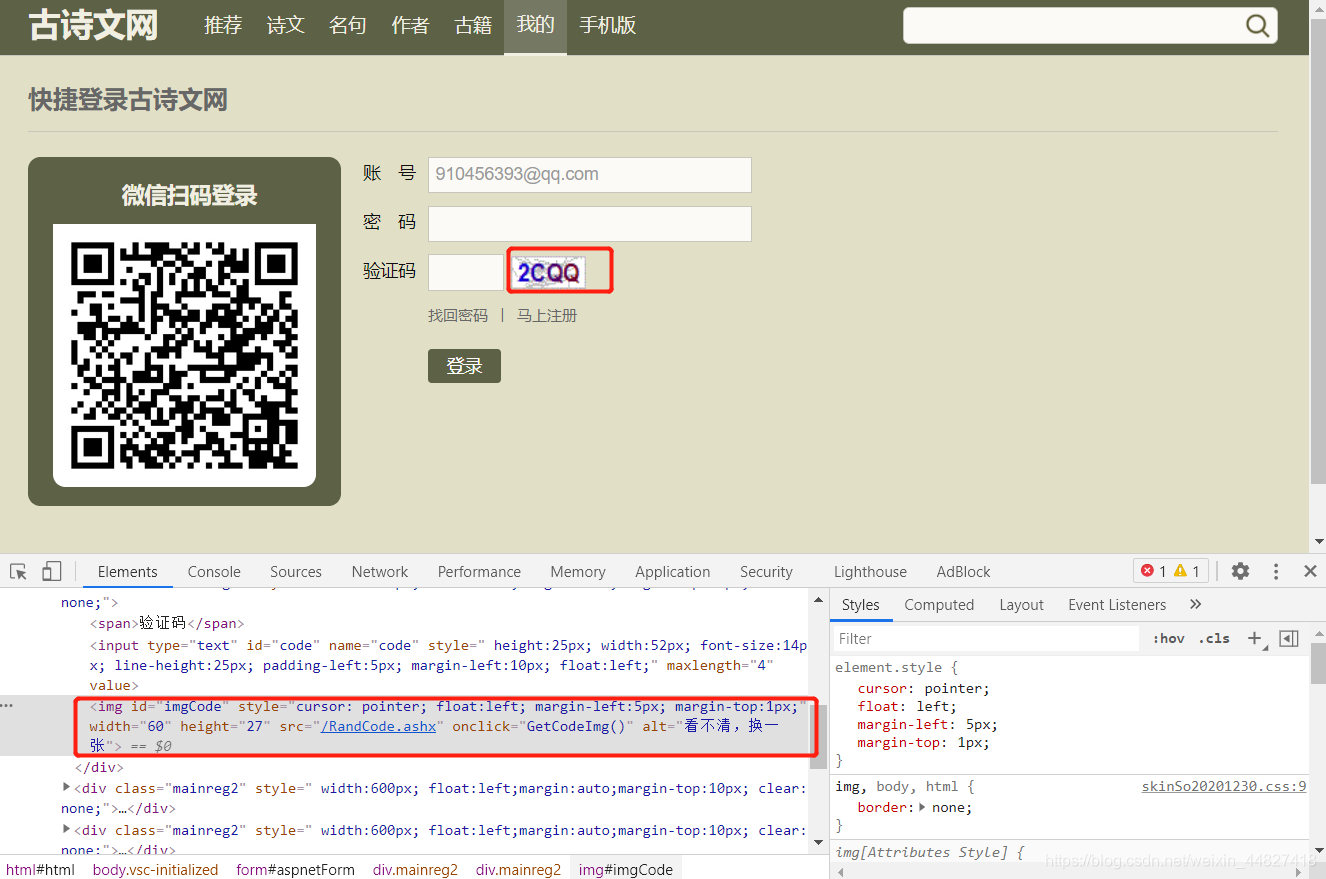Focus the 账号 account input field
This screenshot has width=1326, height=879.
[590, 174]
